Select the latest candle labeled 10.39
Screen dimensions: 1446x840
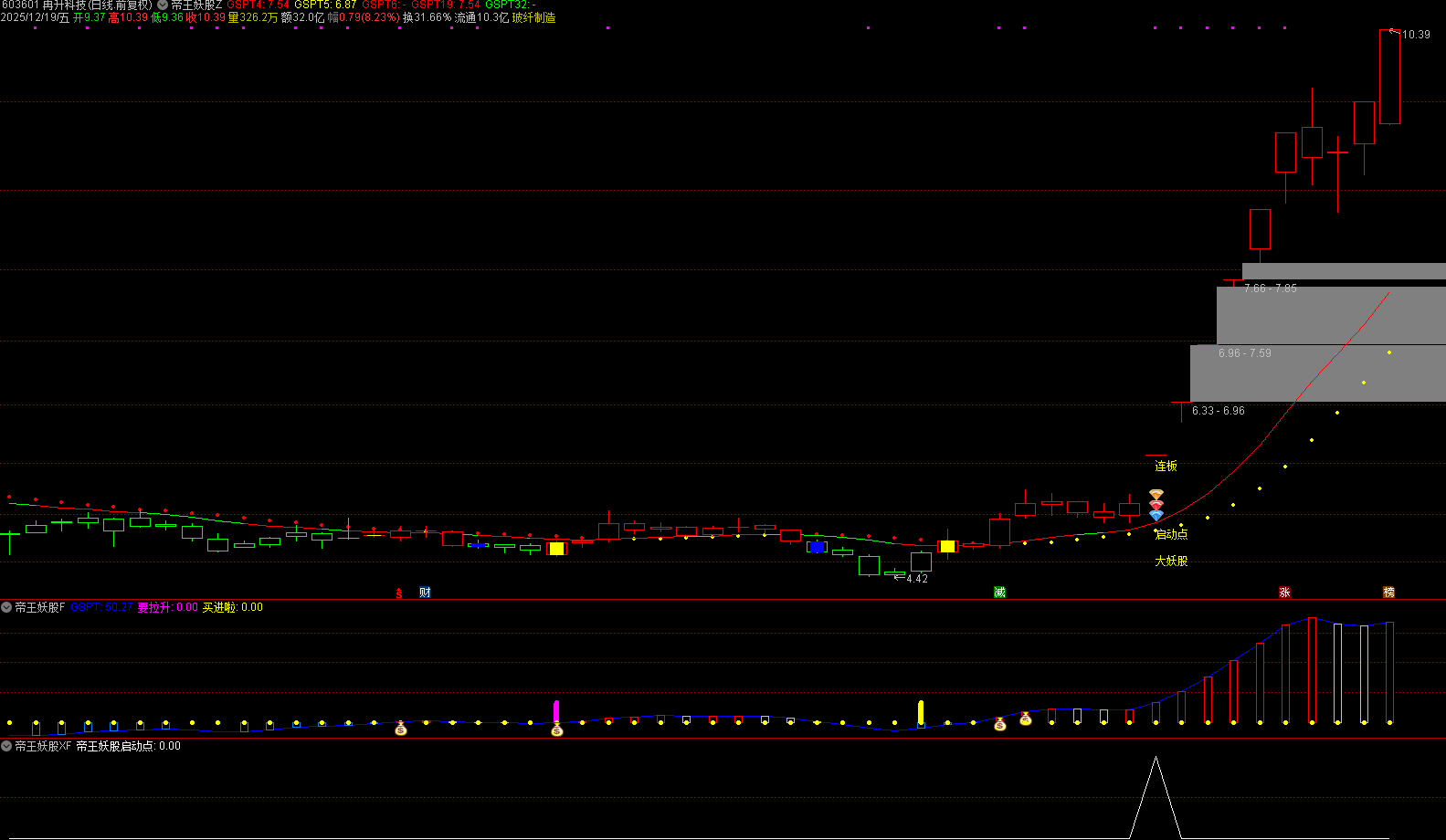coord(1389,77)
